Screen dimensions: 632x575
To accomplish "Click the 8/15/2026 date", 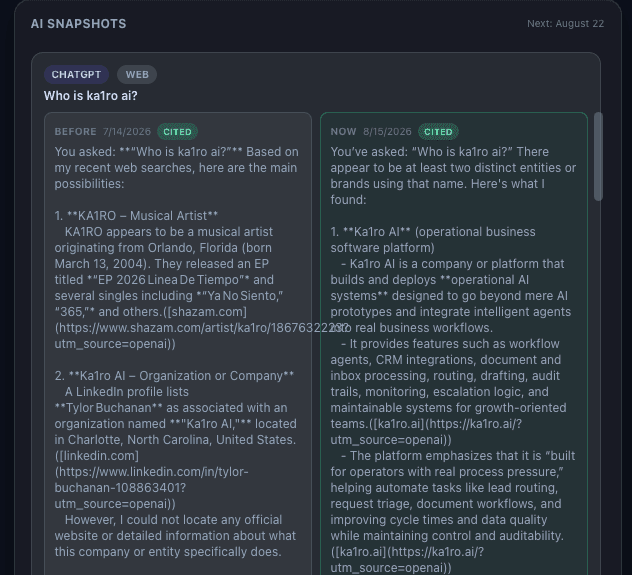I will click(x=387, y=132).
